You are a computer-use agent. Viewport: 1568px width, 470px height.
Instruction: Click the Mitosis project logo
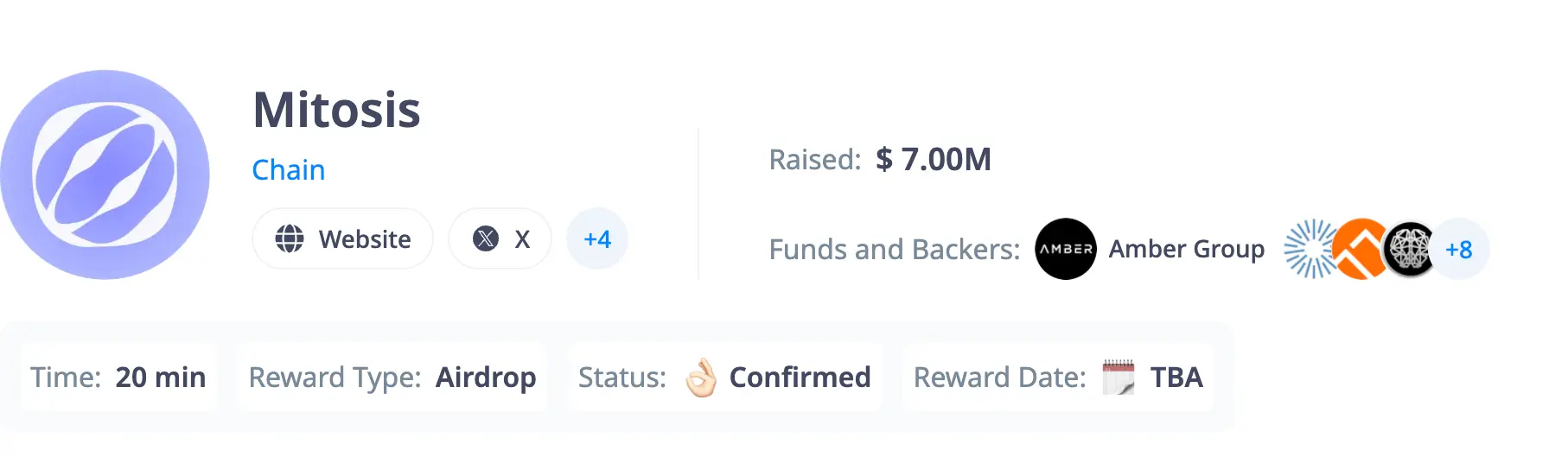tap(105, 175)
